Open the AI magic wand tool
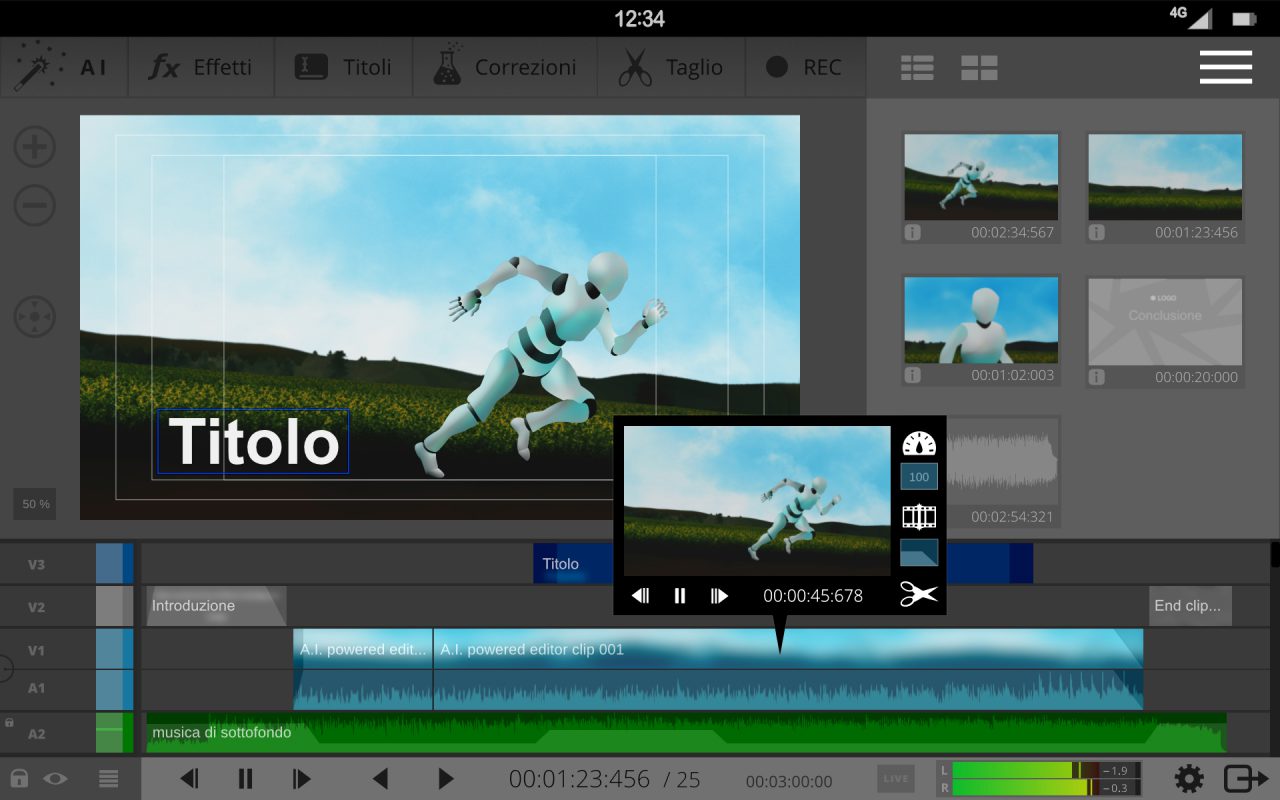The height and width of the screenshot is (800, 1280). 61,67
